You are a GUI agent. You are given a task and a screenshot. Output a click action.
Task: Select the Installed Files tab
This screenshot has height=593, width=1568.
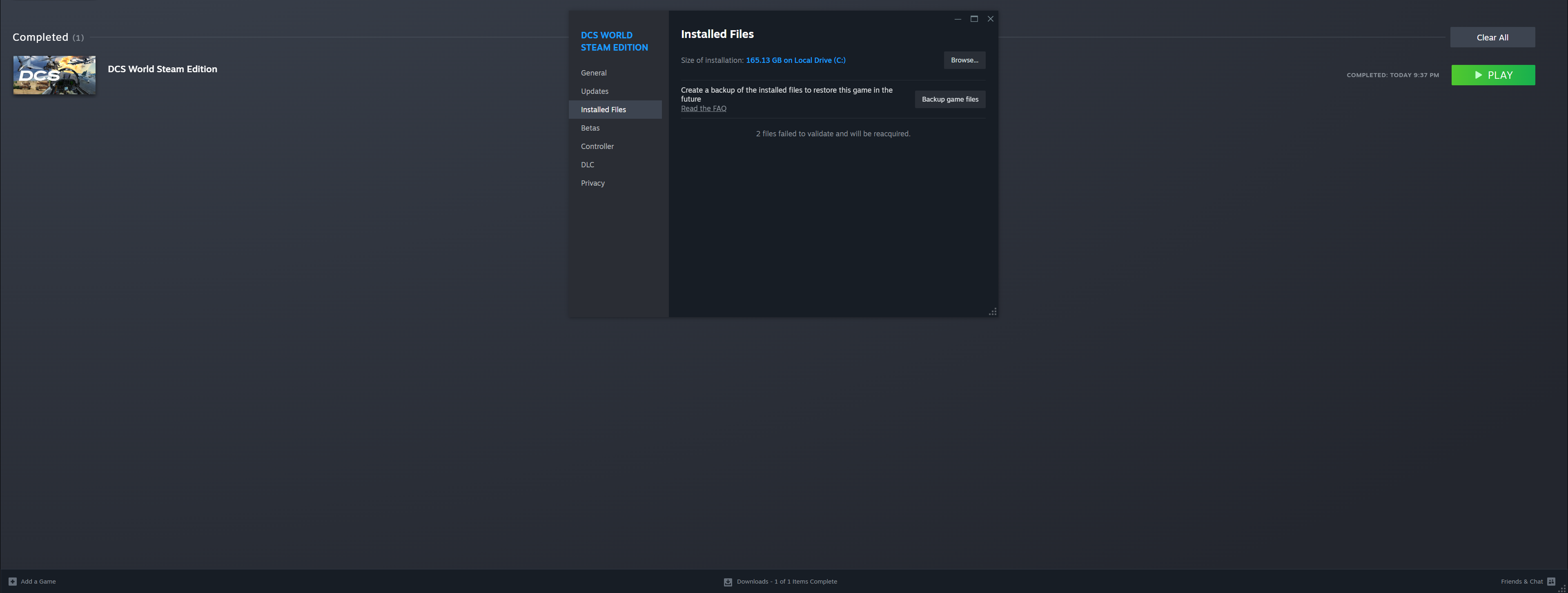click(615, 109)
